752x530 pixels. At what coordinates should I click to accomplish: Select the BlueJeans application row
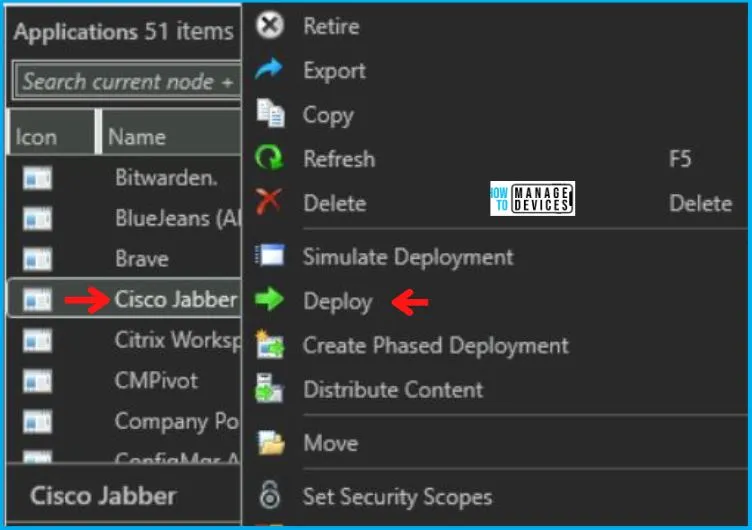coord(124,219)
